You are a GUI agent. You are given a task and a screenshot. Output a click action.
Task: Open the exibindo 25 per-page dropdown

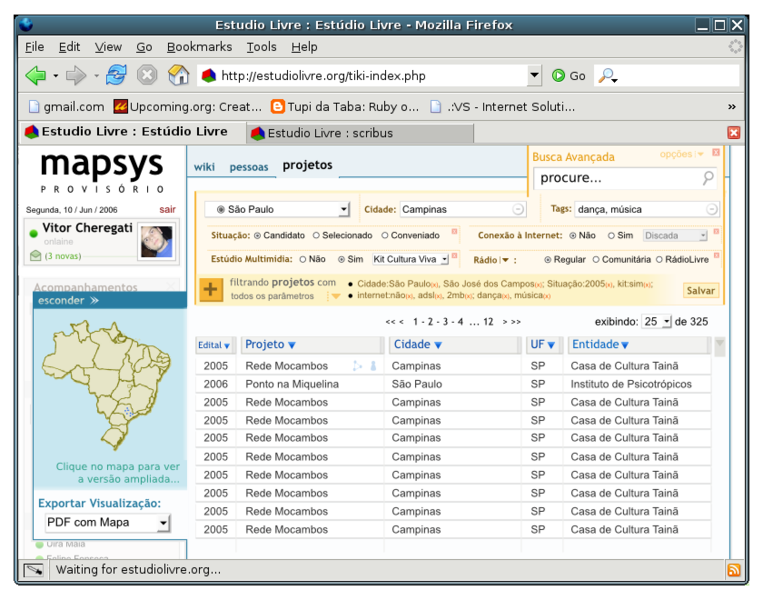[656, 322]
